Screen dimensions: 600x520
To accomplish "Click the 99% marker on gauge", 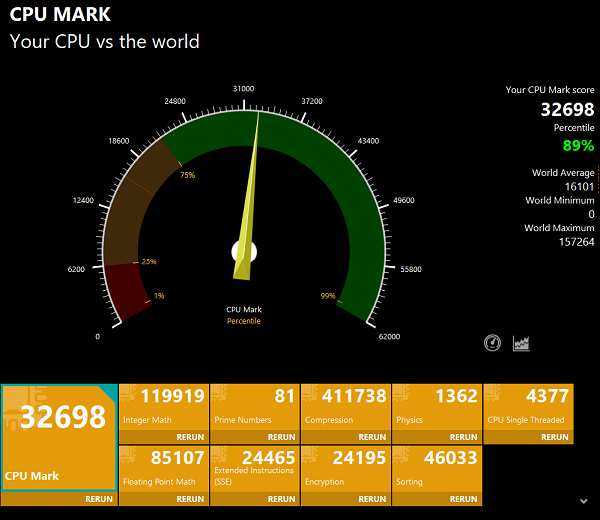I will coord(328,296).
